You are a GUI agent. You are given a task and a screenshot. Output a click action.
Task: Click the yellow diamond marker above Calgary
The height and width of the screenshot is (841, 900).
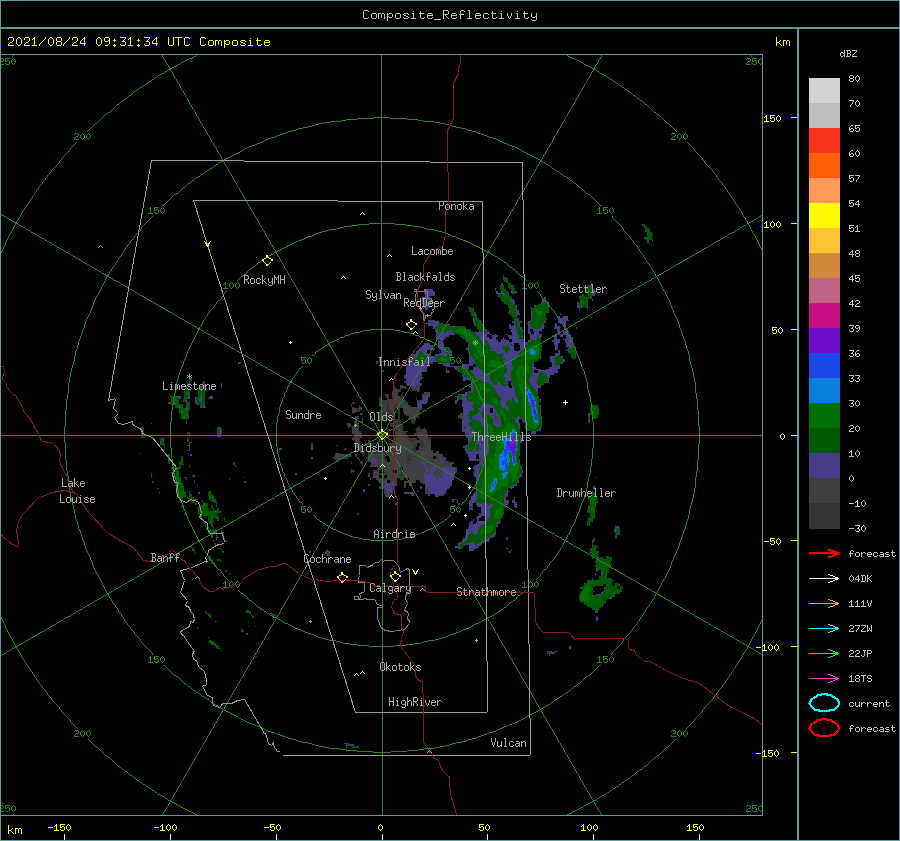tap(395, 576)
